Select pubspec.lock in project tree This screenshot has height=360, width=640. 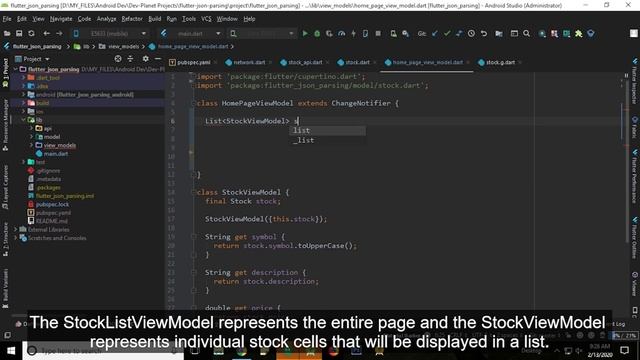[x=52, y=204]
